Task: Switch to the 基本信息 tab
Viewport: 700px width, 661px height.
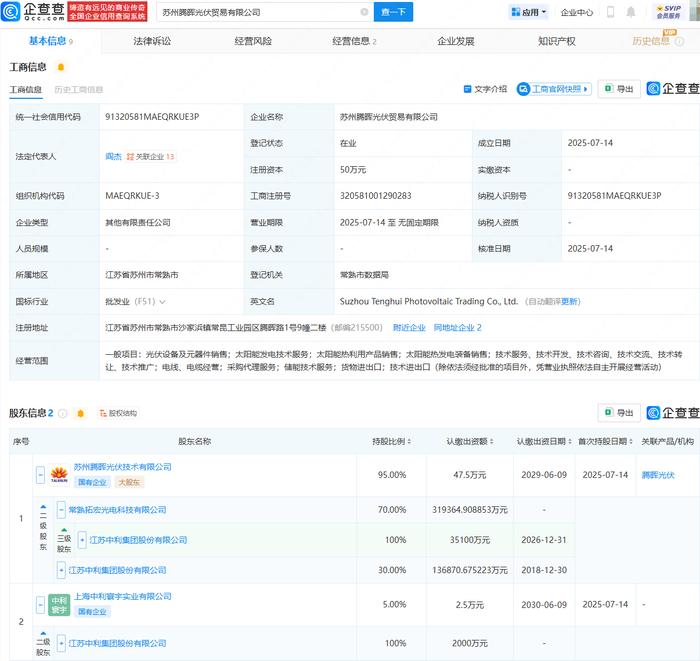Action: click(x=50, y=41)
